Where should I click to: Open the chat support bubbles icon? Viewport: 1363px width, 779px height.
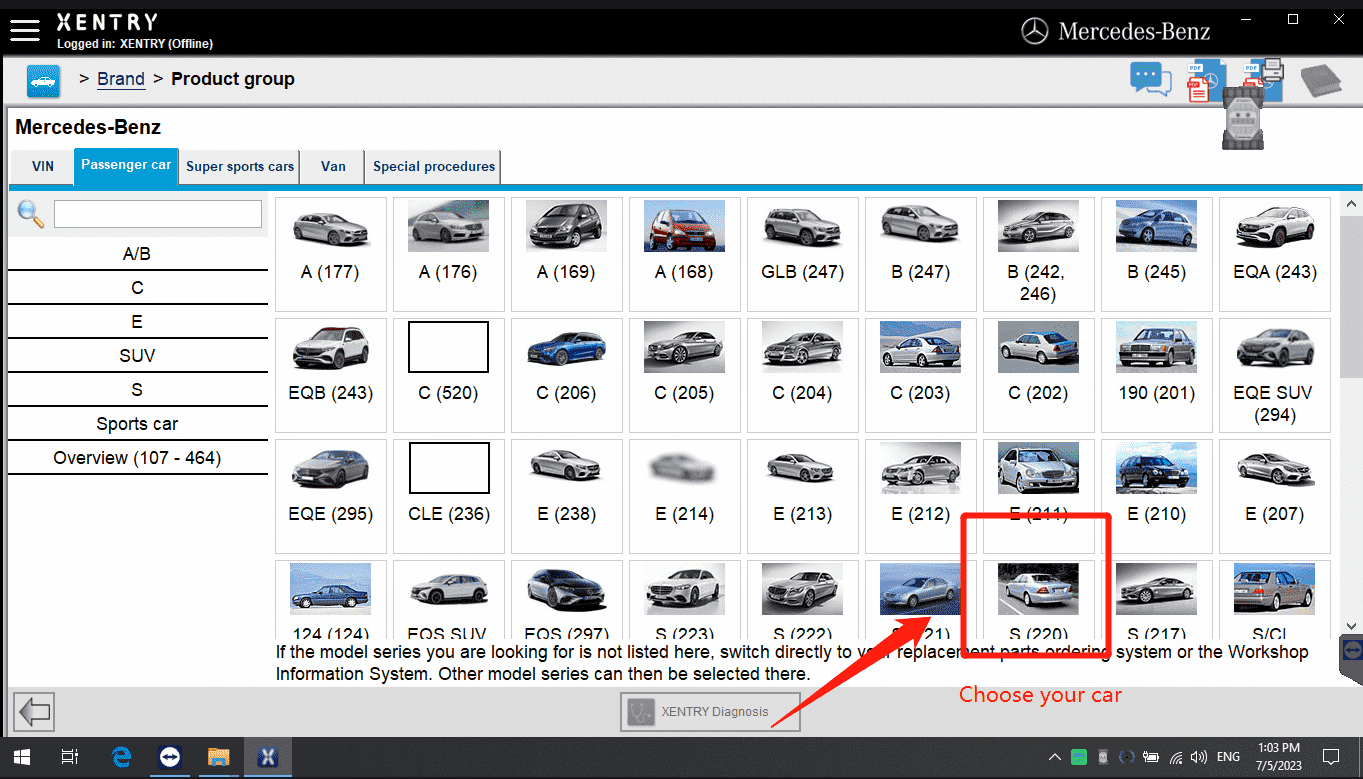pyautogui.click(x=1151, y=79)
